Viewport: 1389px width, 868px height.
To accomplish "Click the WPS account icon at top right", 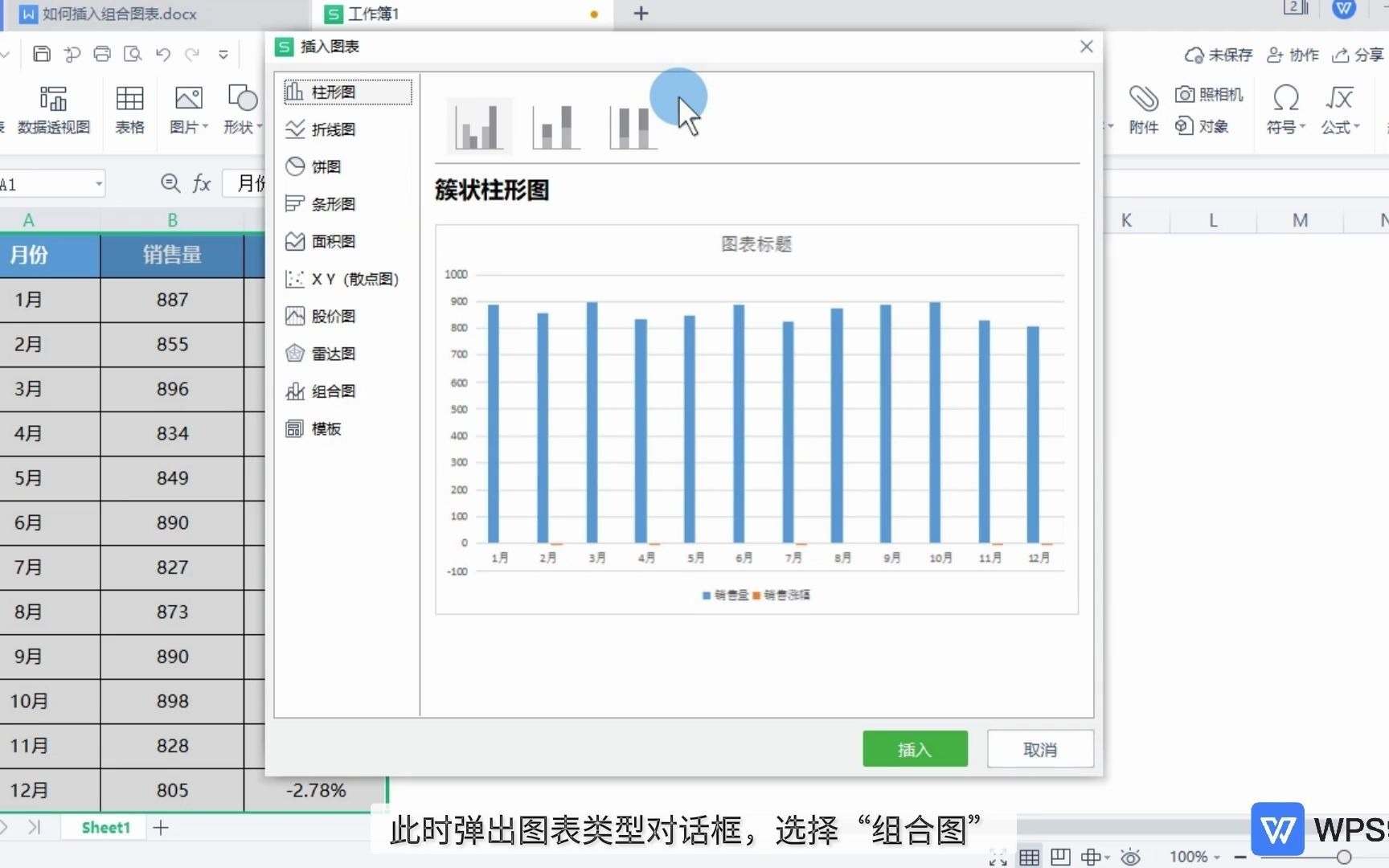I will pos(1344,9).
